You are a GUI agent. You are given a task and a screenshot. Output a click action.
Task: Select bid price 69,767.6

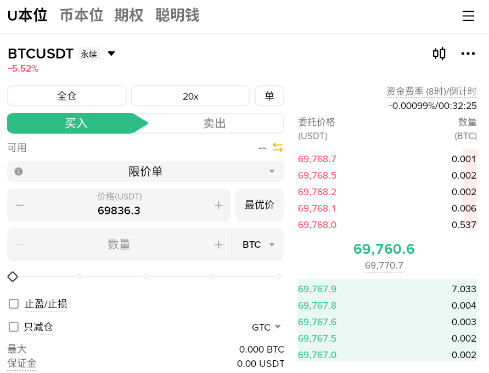coord(317,322)
